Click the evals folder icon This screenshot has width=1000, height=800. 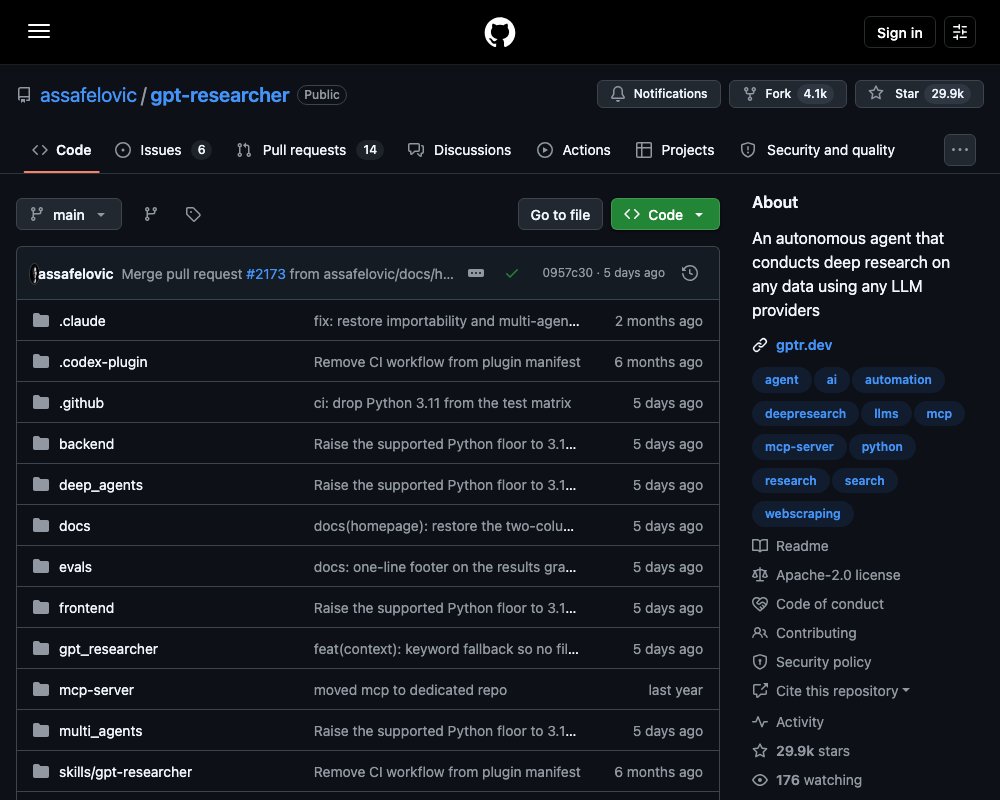pos(41,566)
